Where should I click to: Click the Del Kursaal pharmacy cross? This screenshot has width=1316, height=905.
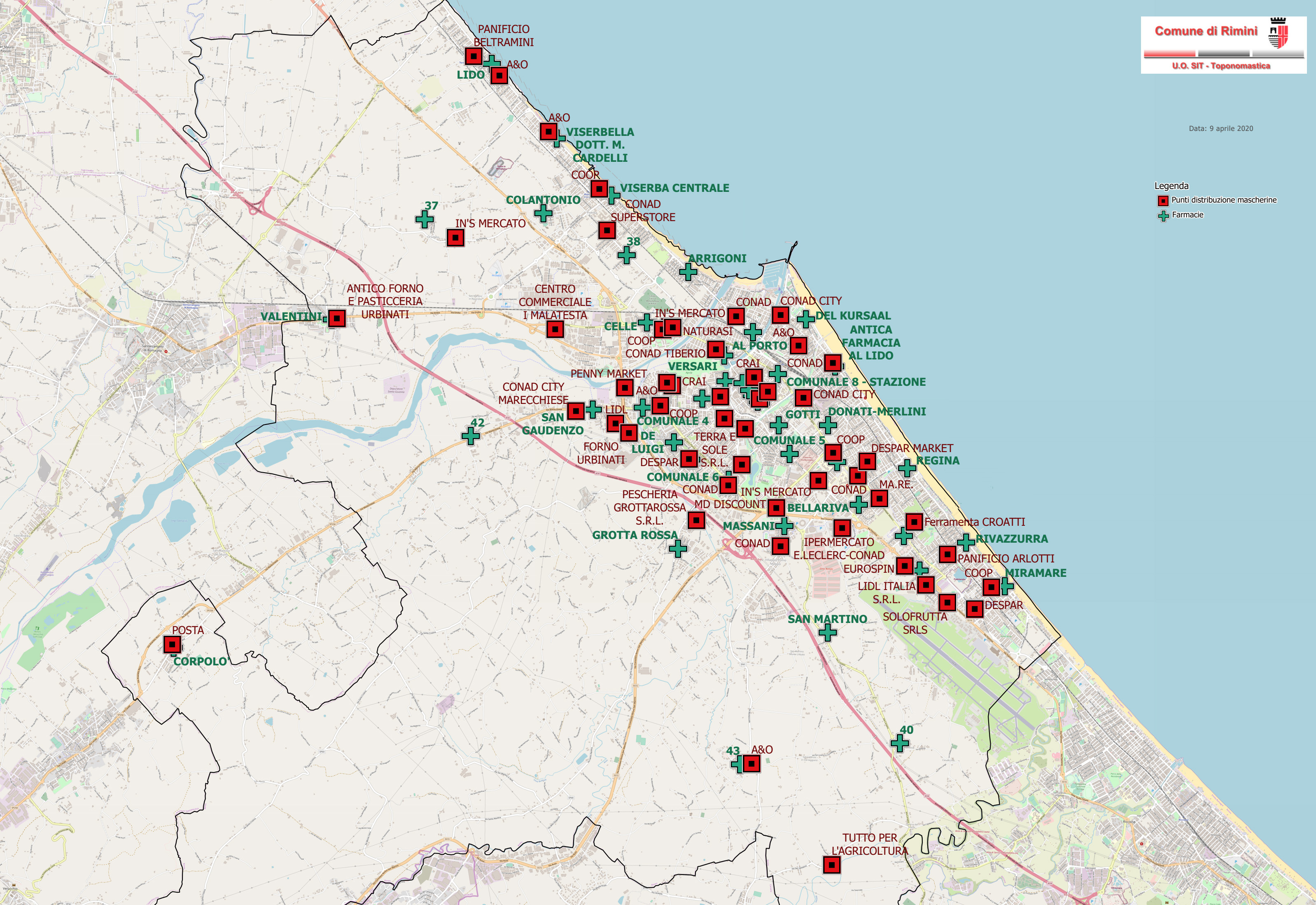[x=806, y=319]
